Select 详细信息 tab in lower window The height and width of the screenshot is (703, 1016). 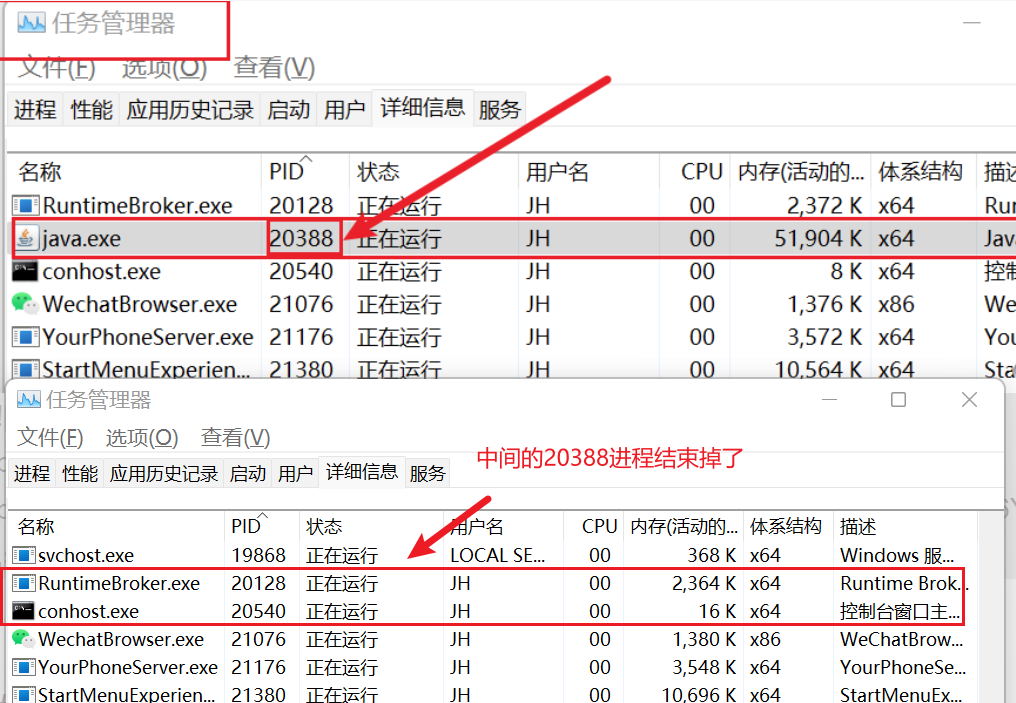pyautogui.click(x=362, y=472)
